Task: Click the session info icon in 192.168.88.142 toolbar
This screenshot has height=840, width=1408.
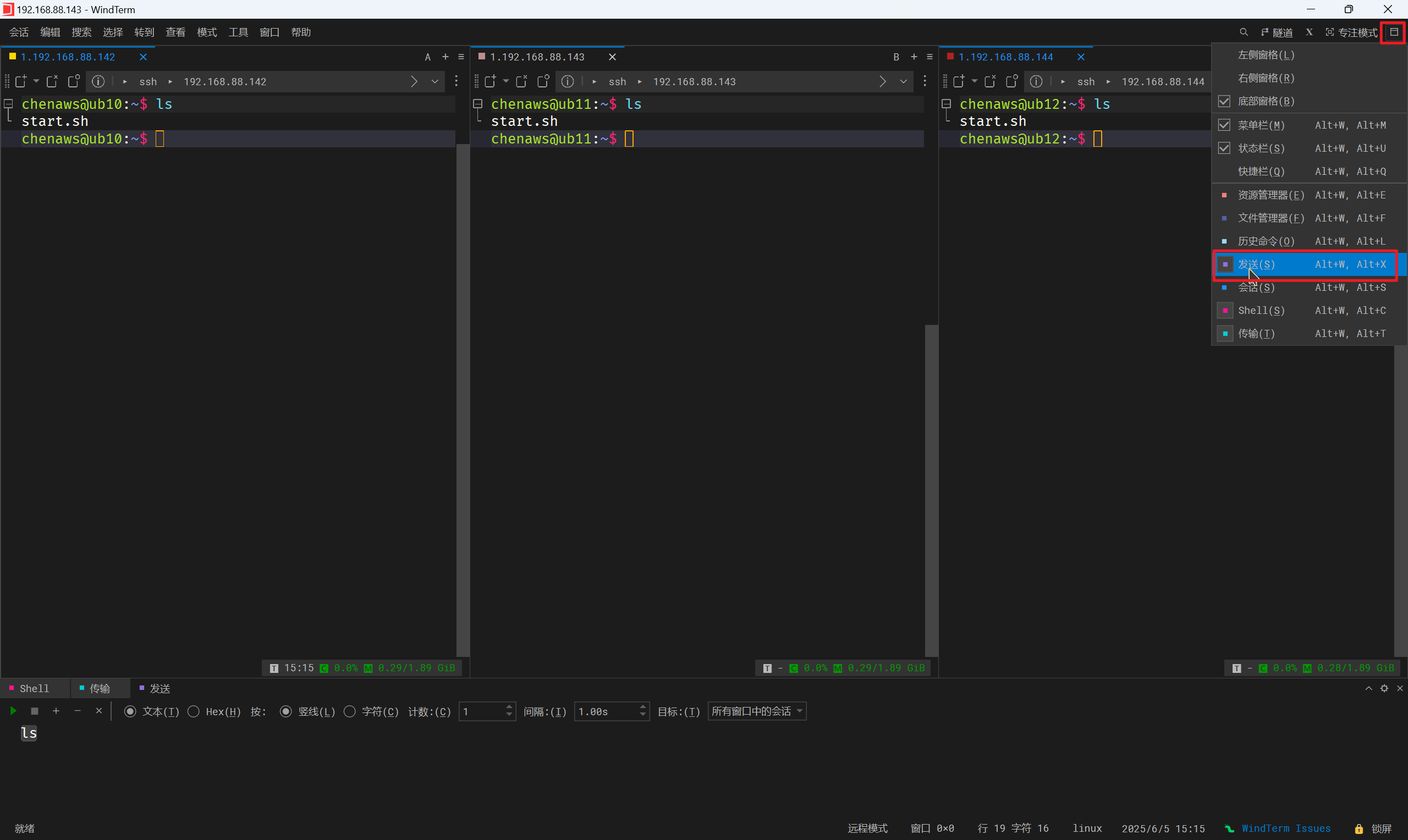Action: point(98,81)
